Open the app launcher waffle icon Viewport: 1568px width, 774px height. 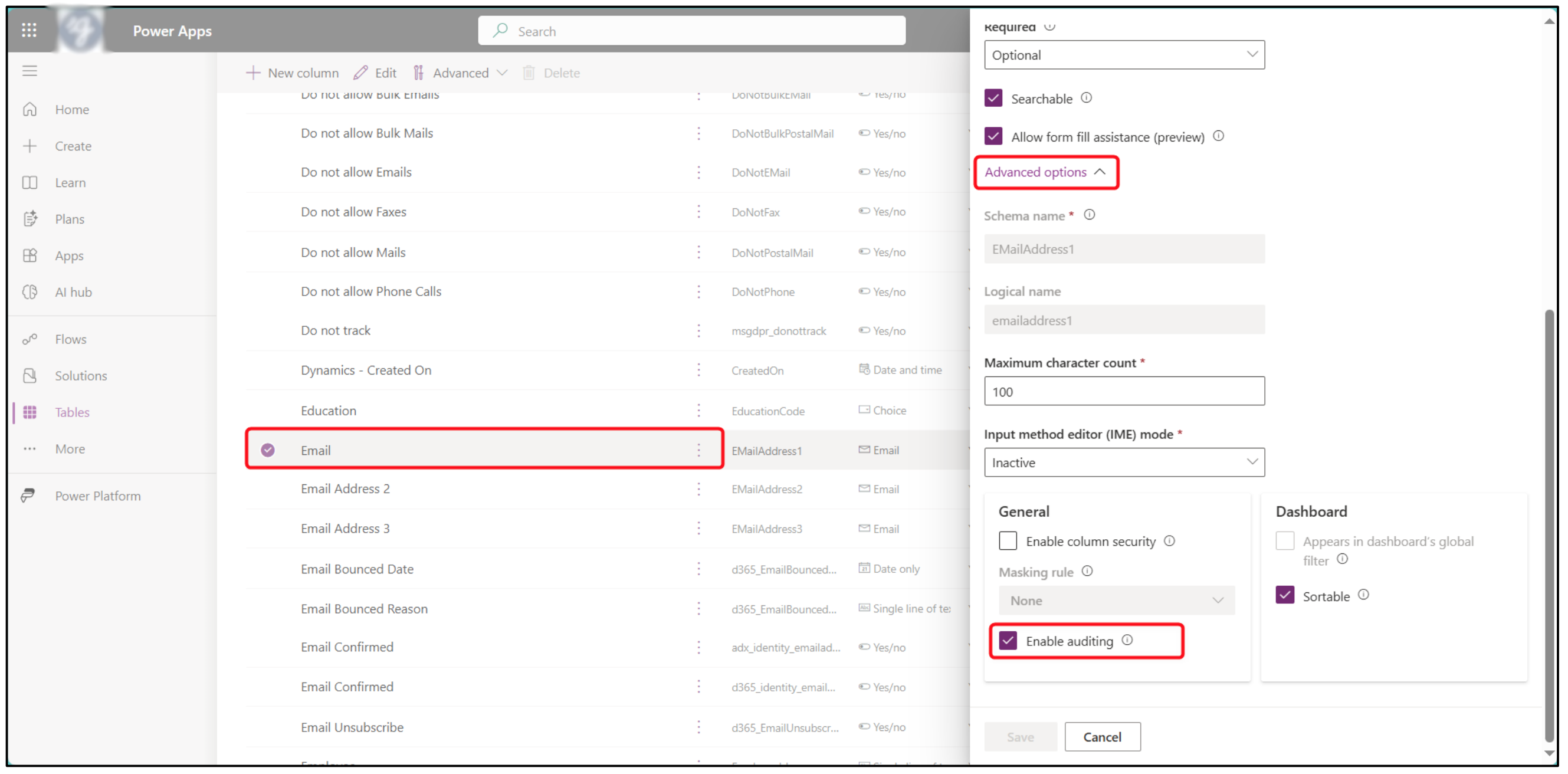28,30
